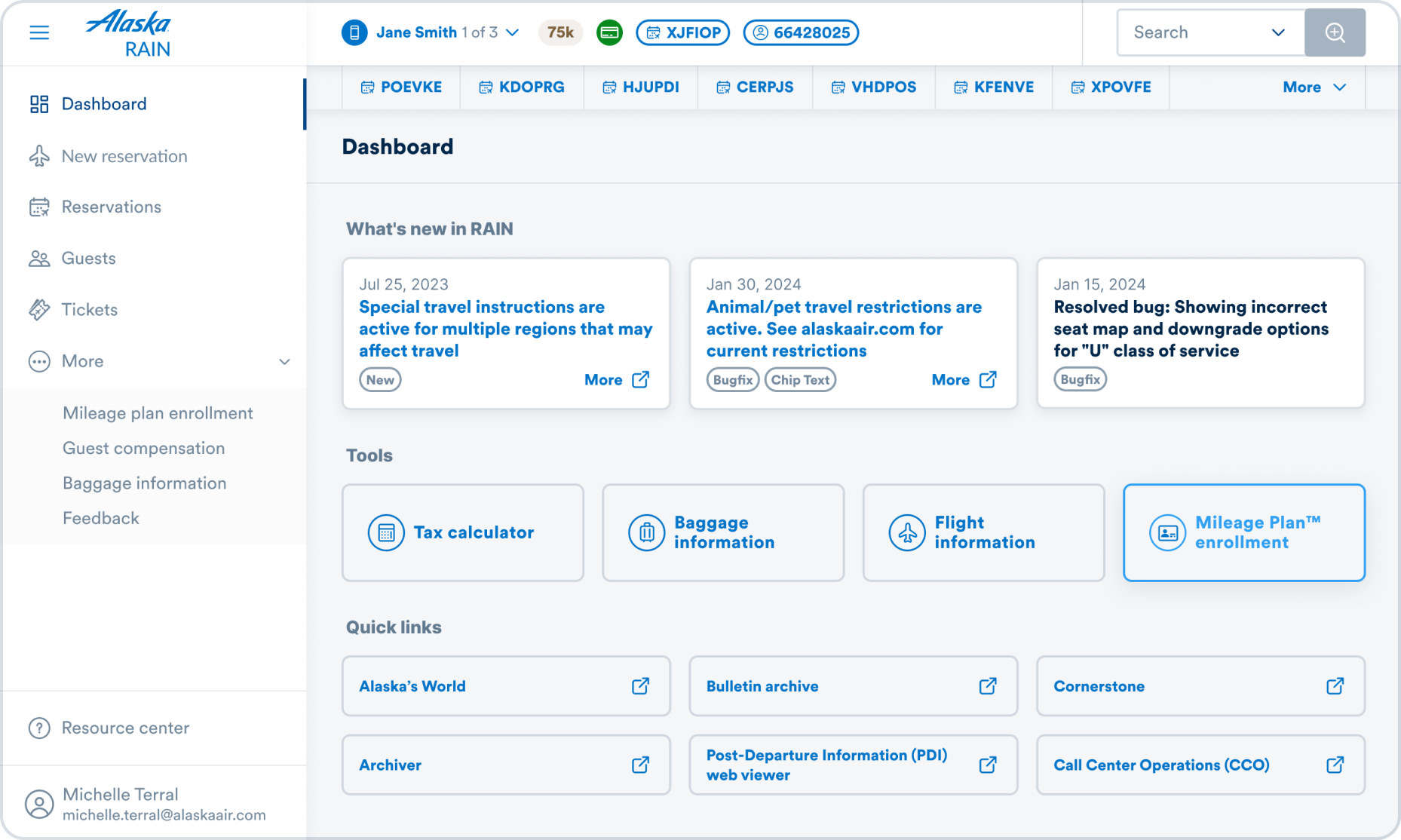
Task: Open Guest compensation in sidebar
Action: coord(144,449)
